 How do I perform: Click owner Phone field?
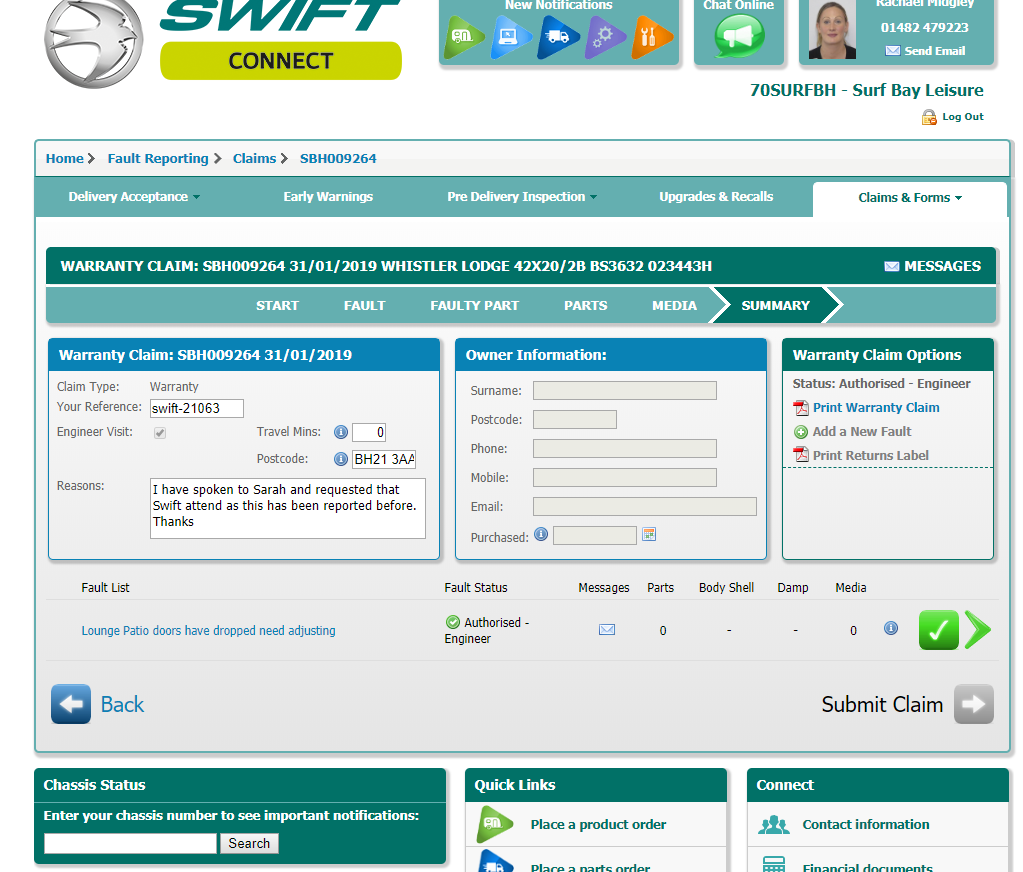pyautogui.click(x=624, y=449)
